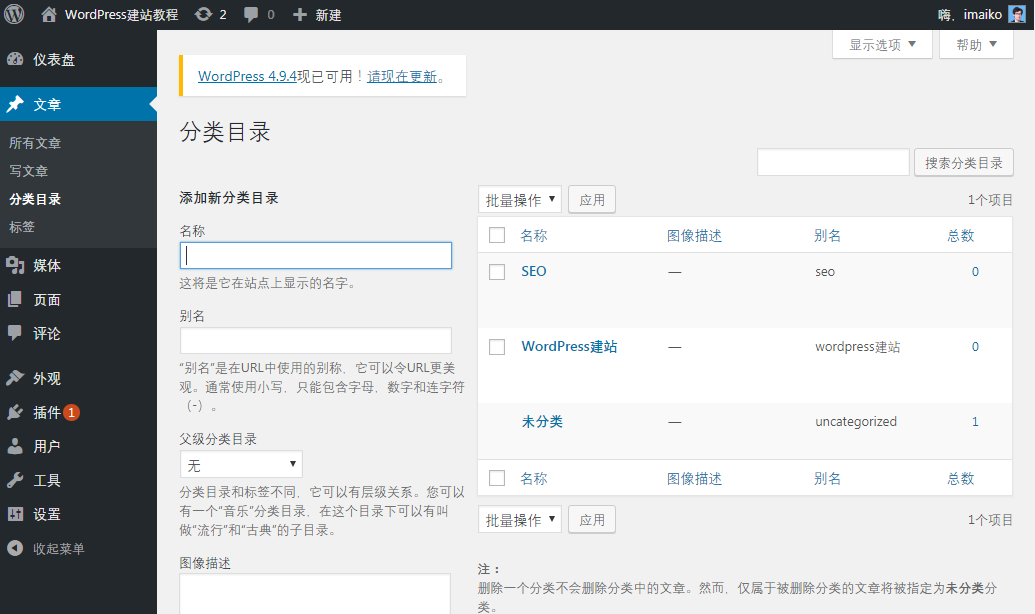Click the comments bubble icon in the top bar

click(251, 14)
